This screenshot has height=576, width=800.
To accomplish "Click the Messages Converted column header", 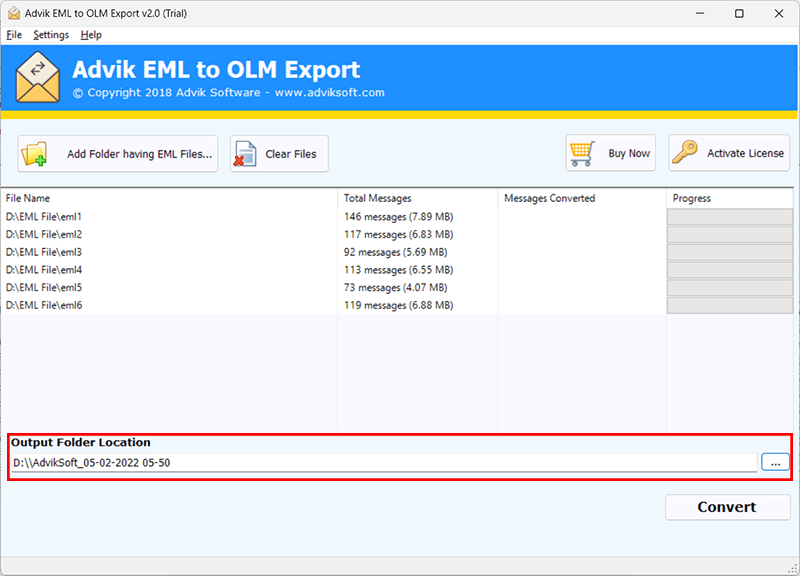I will tap(582, 198).
